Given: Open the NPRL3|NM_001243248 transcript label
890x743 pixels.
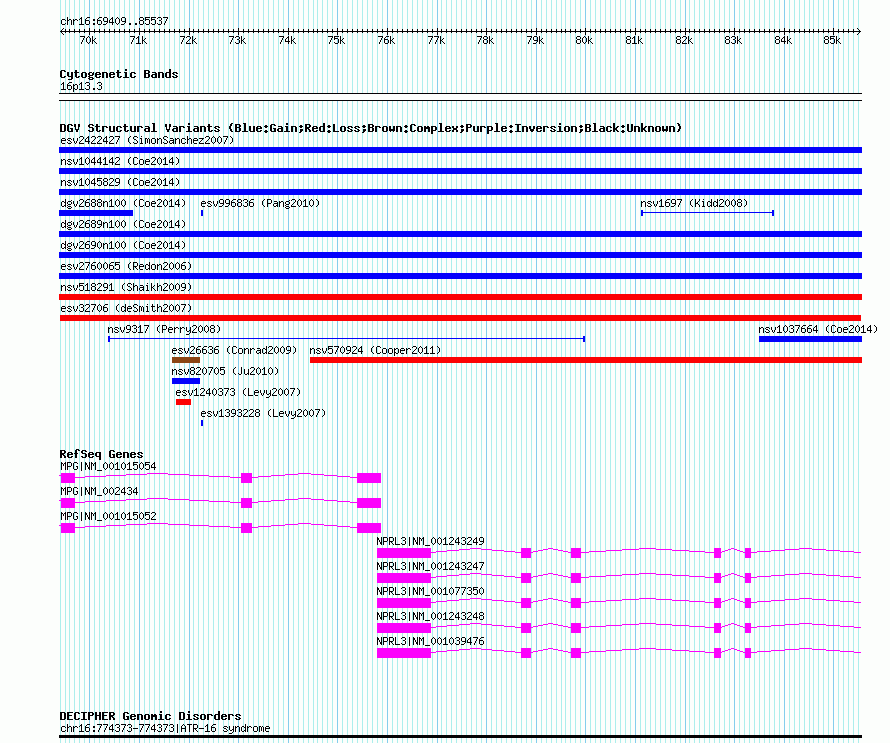Looking at the screenshot, I should pyautogui.click(x=430, y=616).
